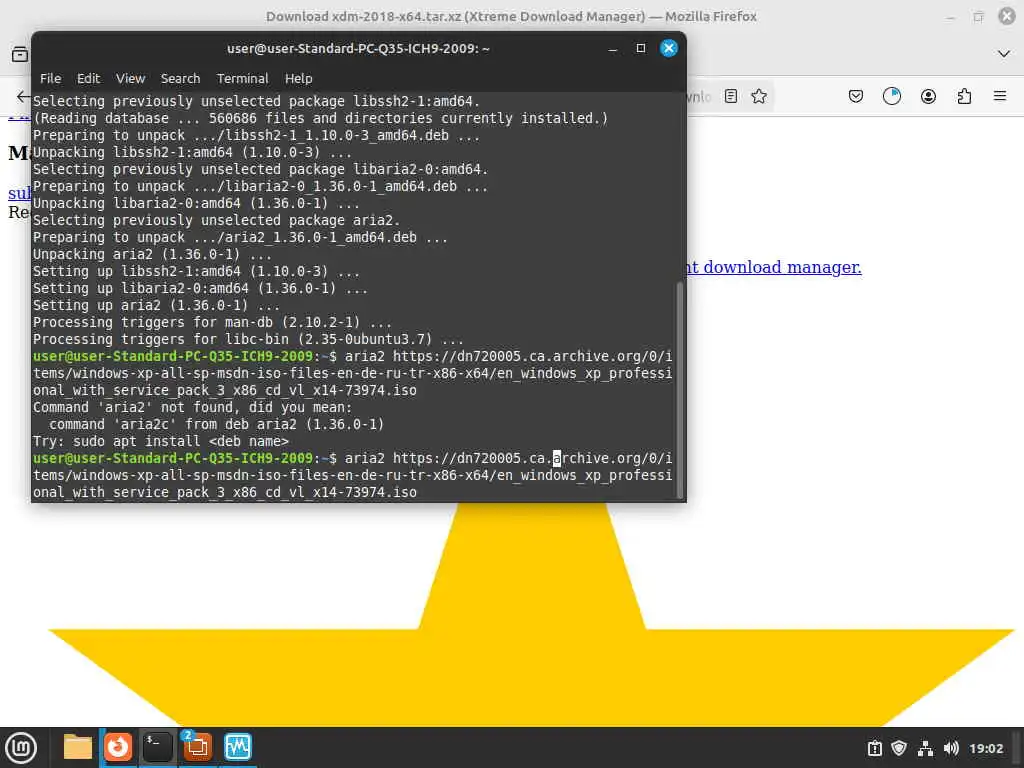Click the volume speaker tray icon
This screenshot has height=768, width=1024.
(x=951, y=748)
